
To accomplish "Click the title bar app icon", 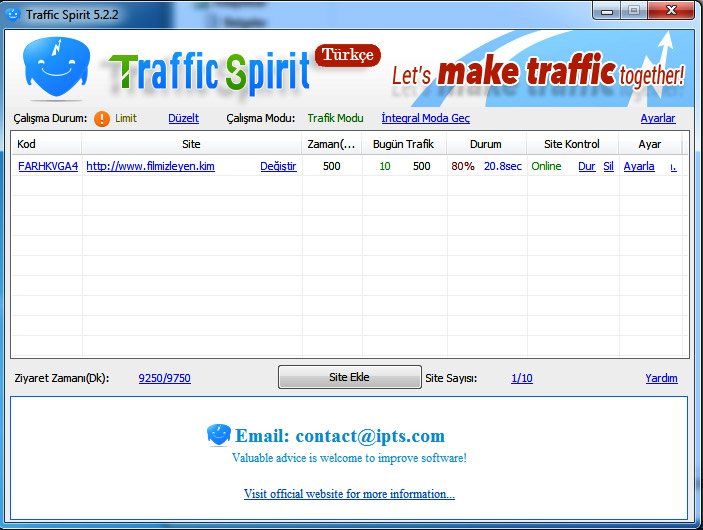I will (x=13, y=14).
